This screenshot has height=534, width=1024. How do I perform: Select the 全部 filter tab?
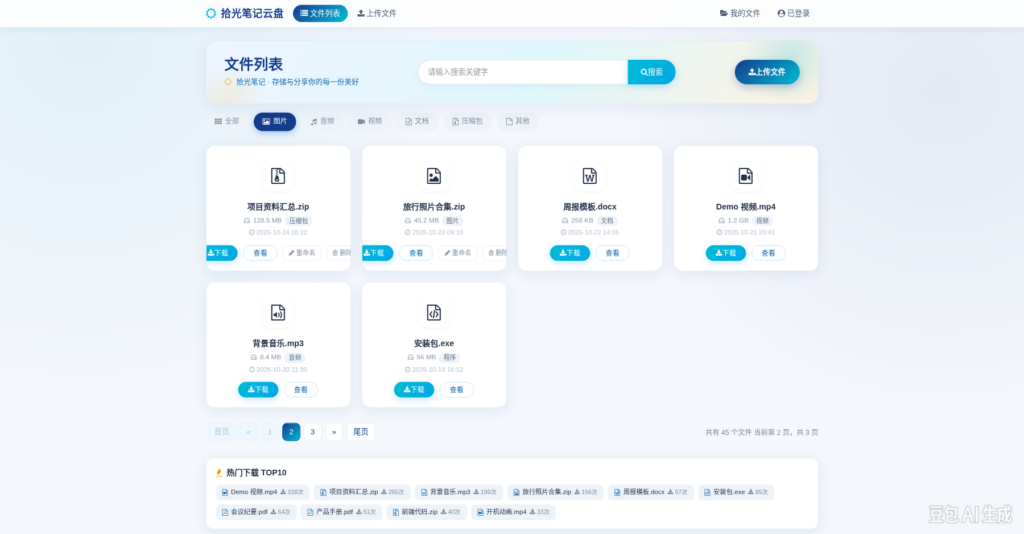coord(227,121)
